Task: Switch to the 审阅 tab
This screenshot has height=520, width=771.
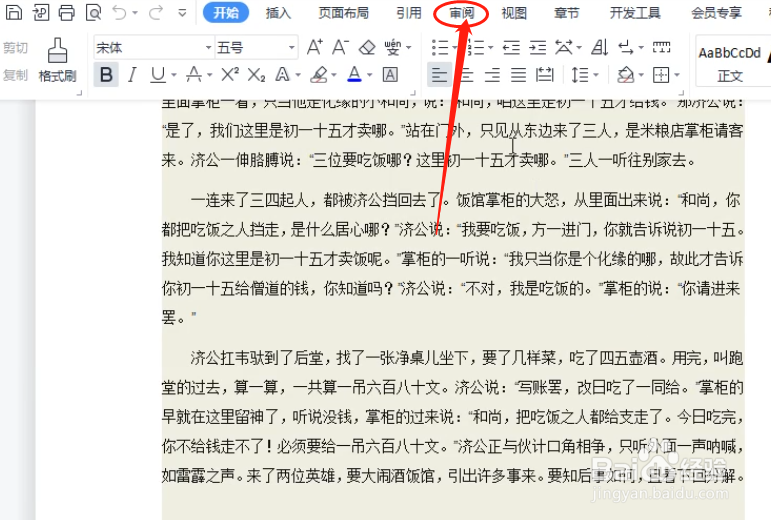Action: [462, 13]
